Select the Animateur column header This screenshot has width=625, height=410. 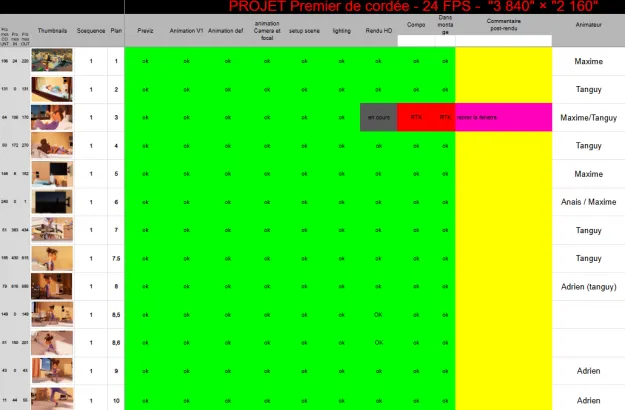588,32
